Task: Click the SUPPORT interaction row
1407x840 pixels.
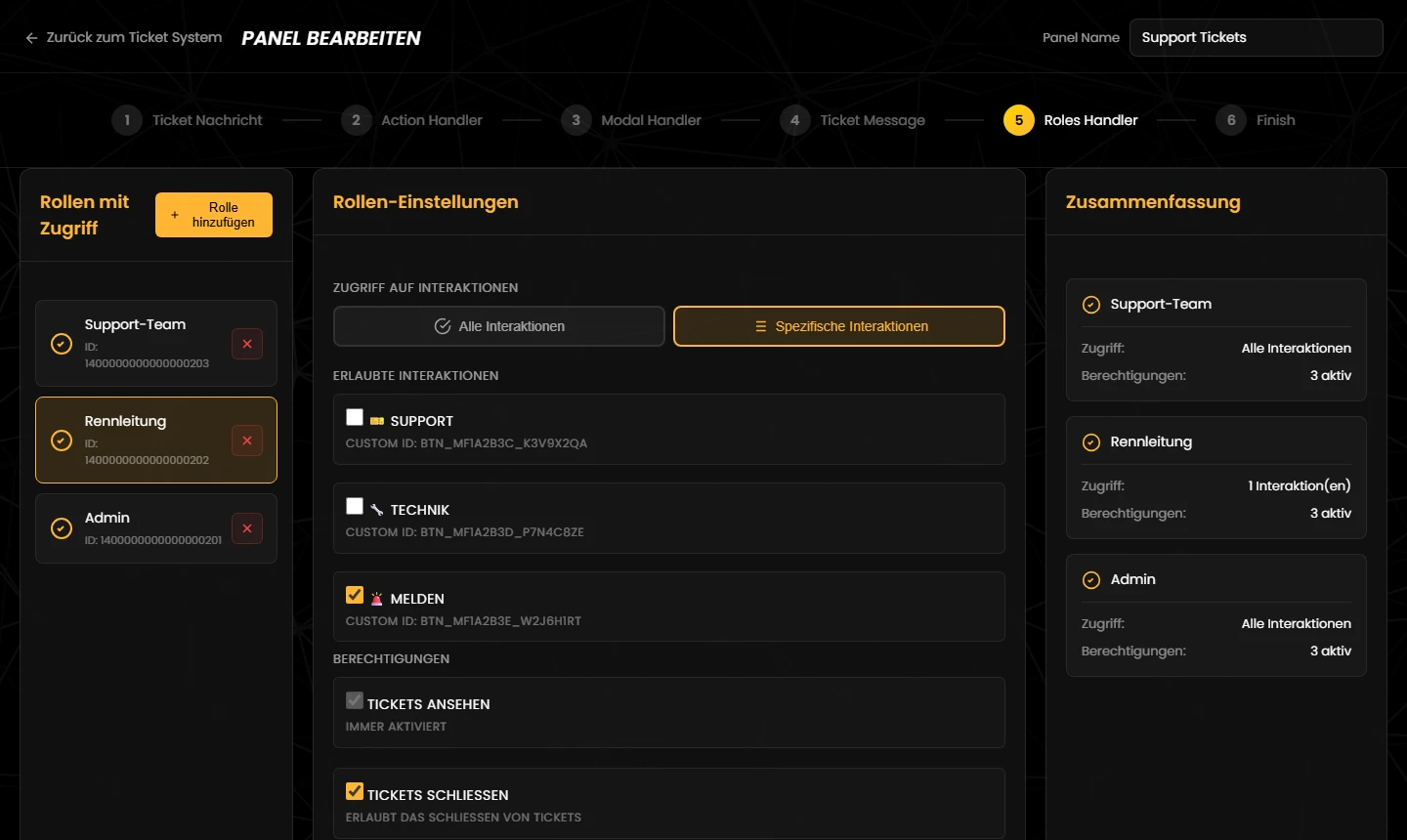Action: (x=669, y=430)
